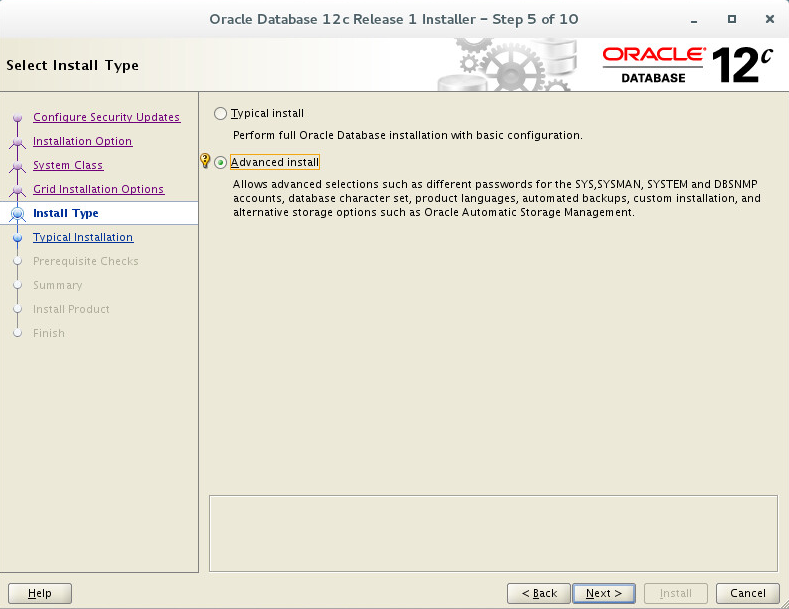This screenshot has height=609, width=789.
Task: Click the installer title bar text
Action: point(393,19)
